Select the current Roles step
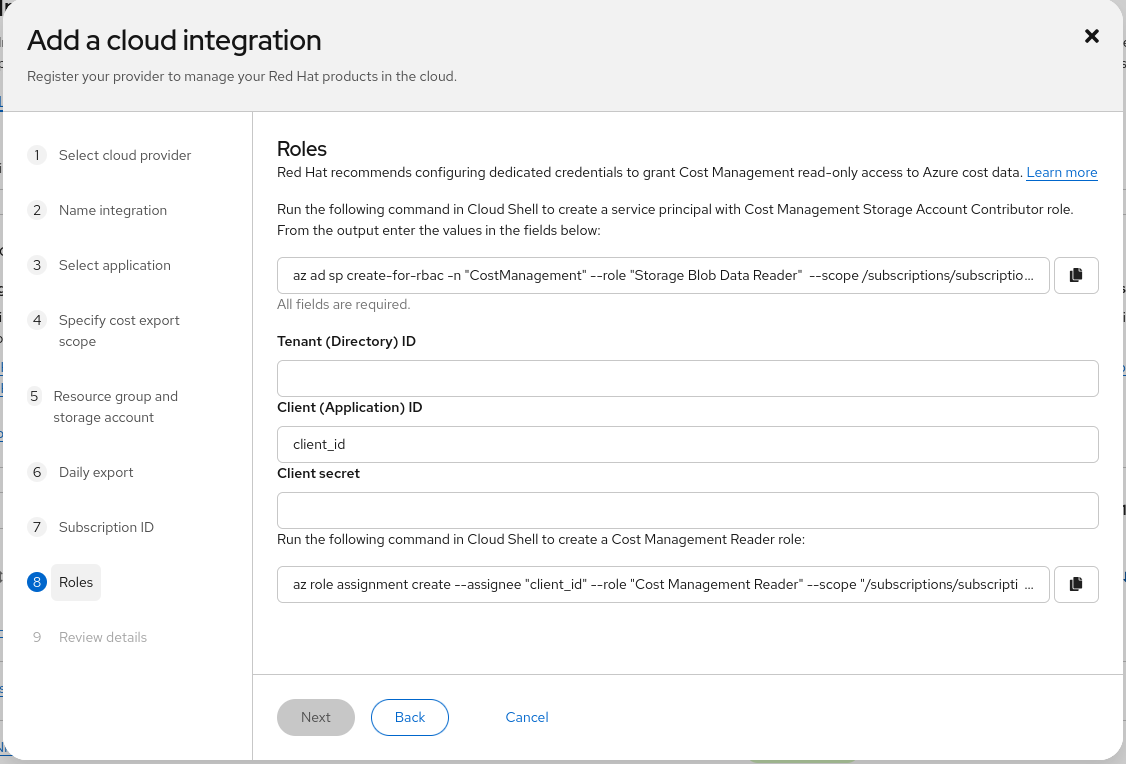The height and width of the screenshot is (764, 1126). [75, 582]
